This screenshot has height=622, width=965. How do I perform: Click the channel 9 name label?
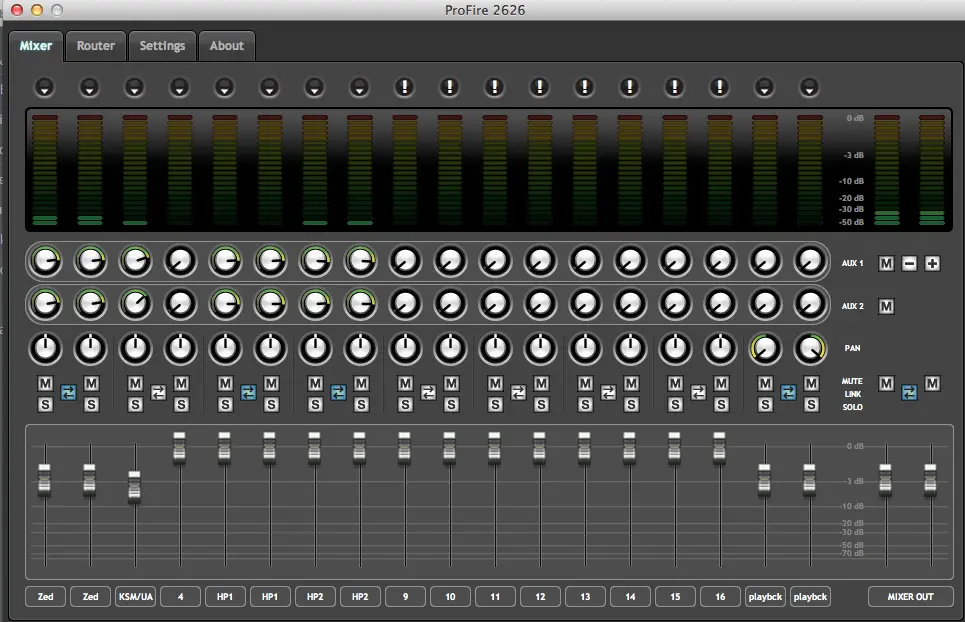pyautogui.click(x=405, y=597)
